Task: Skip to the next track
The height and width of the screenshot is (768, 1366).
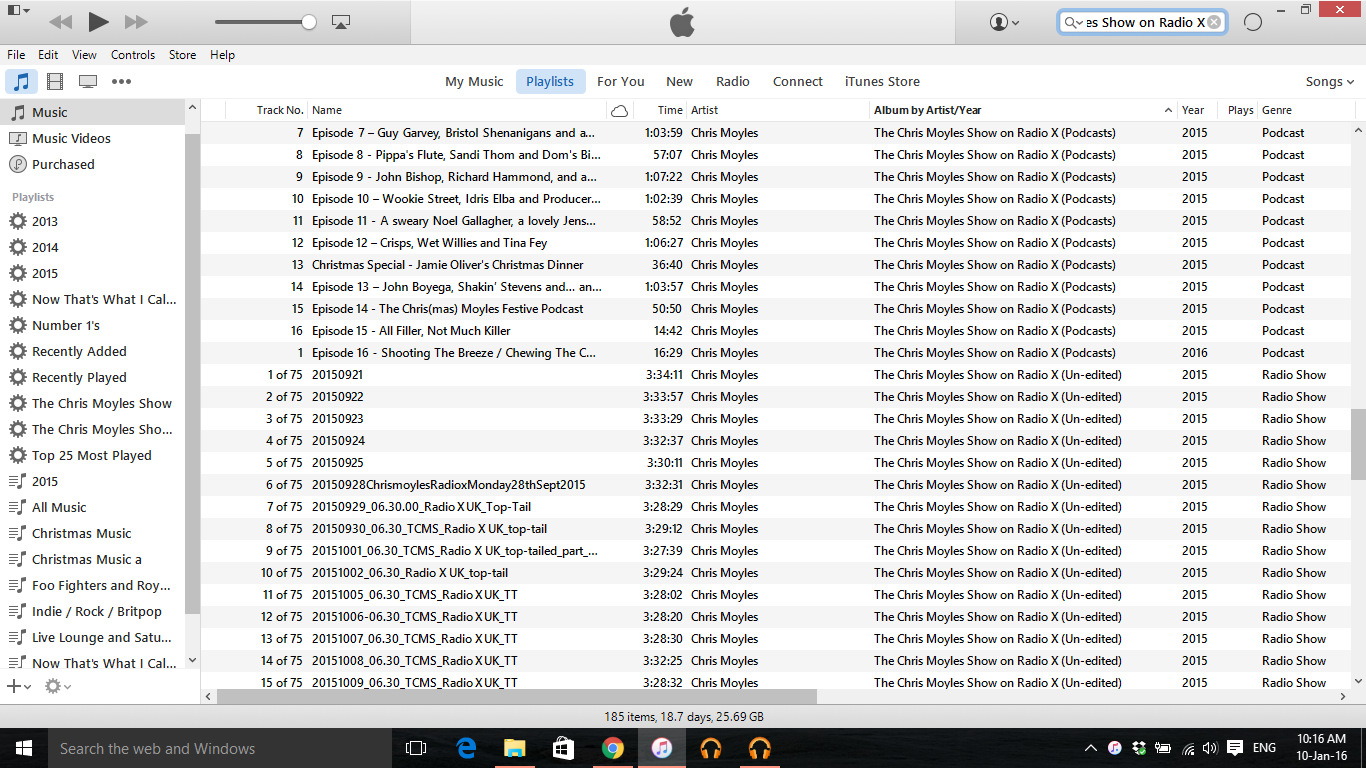Action: coord(136,21)
